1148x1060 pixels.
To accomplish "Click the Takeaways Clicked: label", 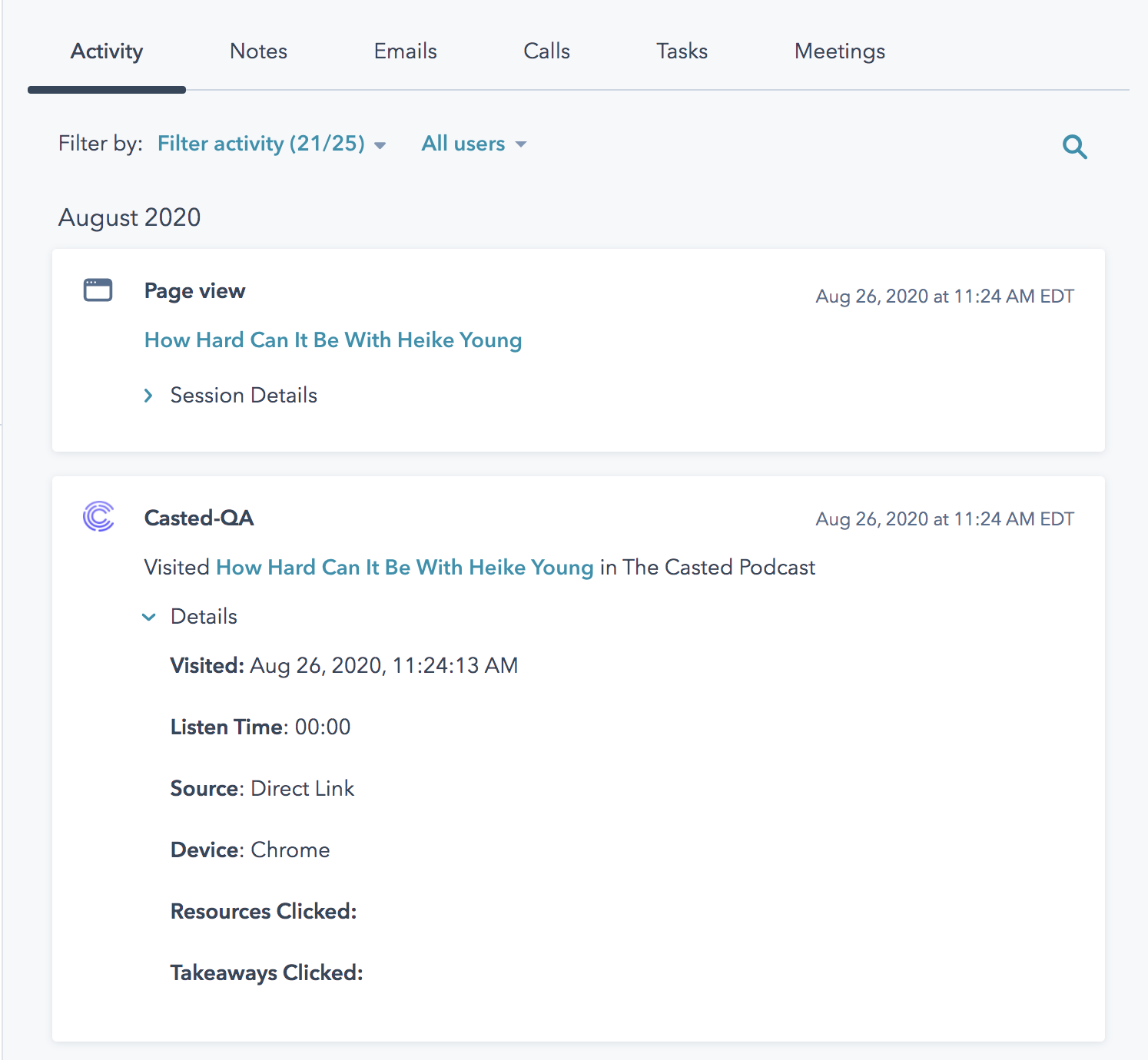I will [267, 972].
